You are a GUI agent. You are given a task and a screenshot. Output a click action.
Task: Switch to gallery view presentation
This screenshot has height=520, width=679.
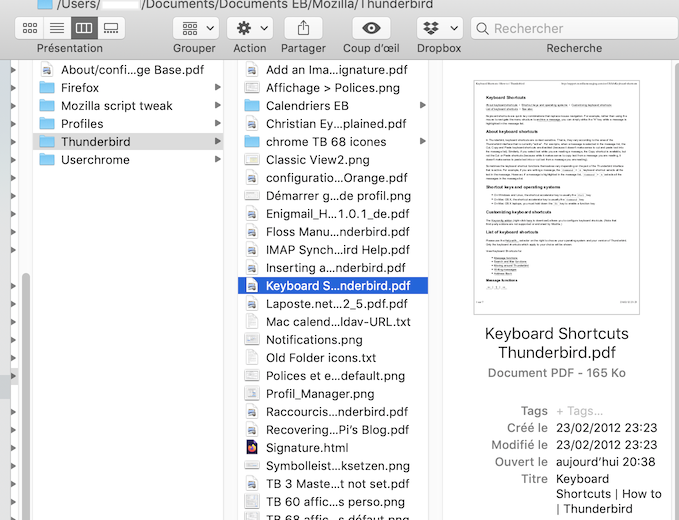[x=111, y=28]
